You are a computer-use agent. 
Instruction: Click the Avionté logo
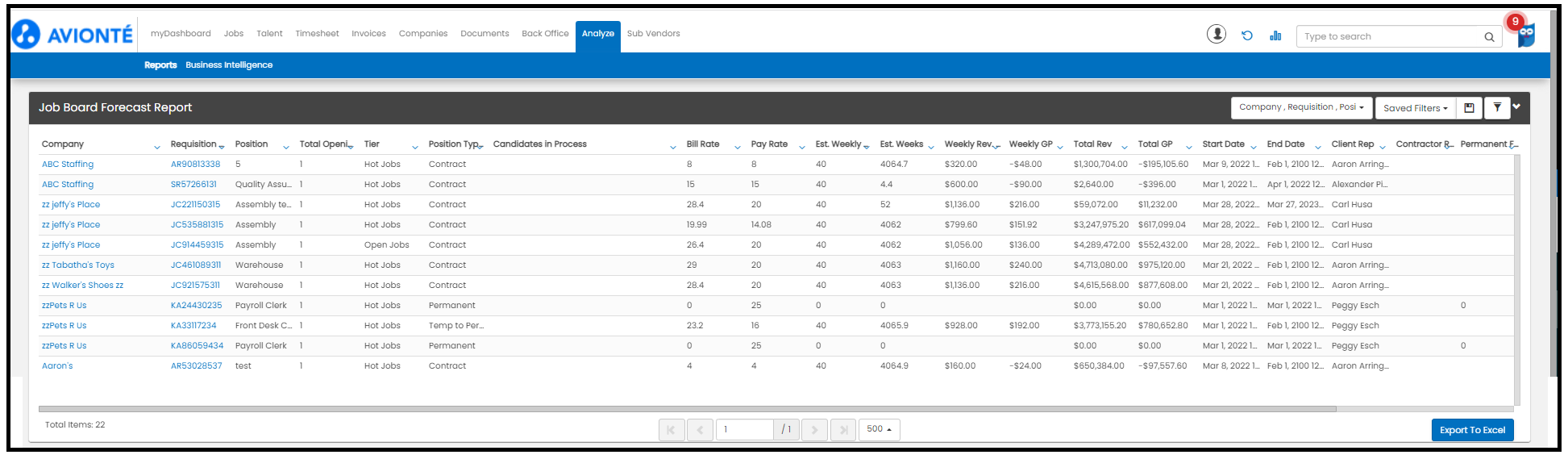[73, 35]
